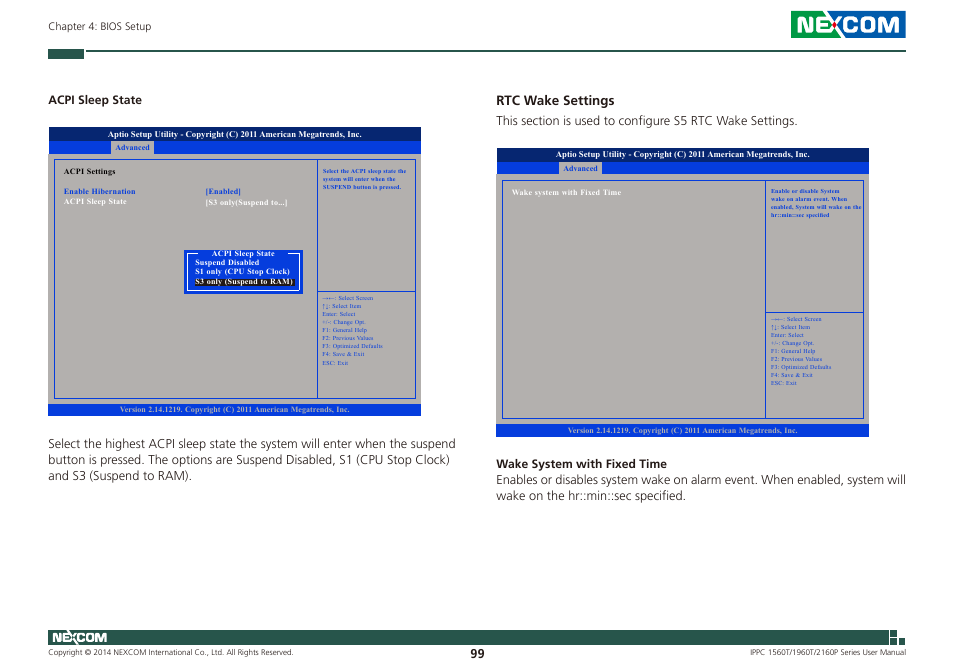Select the Advanced tab in the RTC Wake Settings screenshot
Image resolution: width=954 pixels, height=672 pixels.
click(x=580, y=168)
